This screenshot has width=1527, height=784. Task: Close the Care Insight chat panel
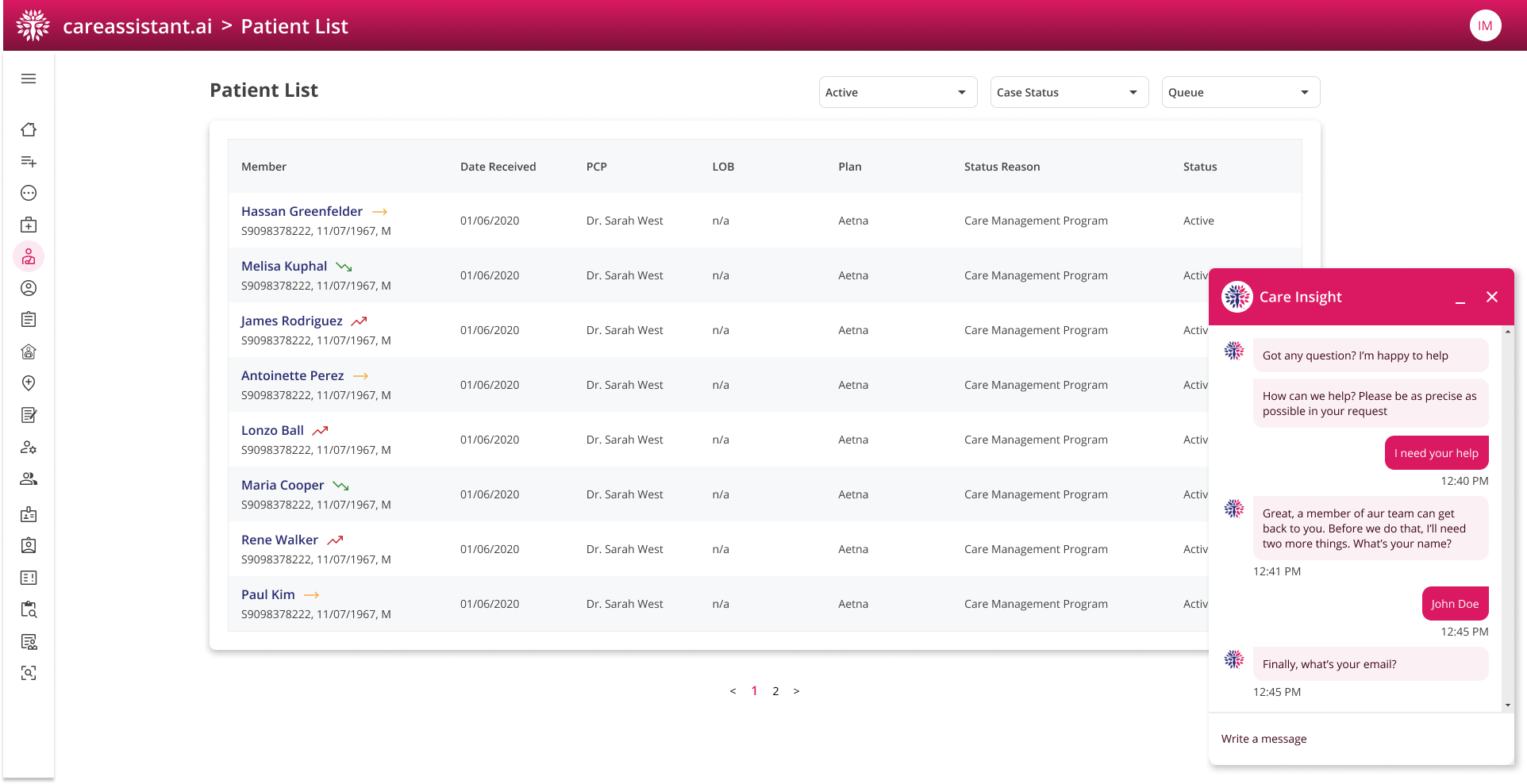pos(1492,297)
